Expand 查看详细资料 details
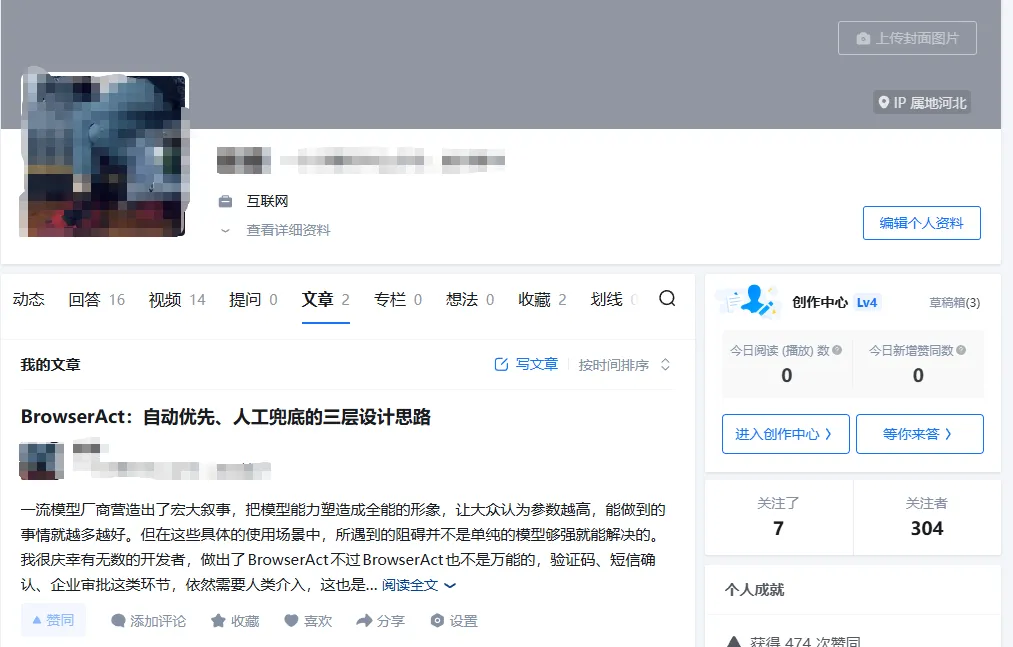 pyautogui.click(x=276, y=230)
